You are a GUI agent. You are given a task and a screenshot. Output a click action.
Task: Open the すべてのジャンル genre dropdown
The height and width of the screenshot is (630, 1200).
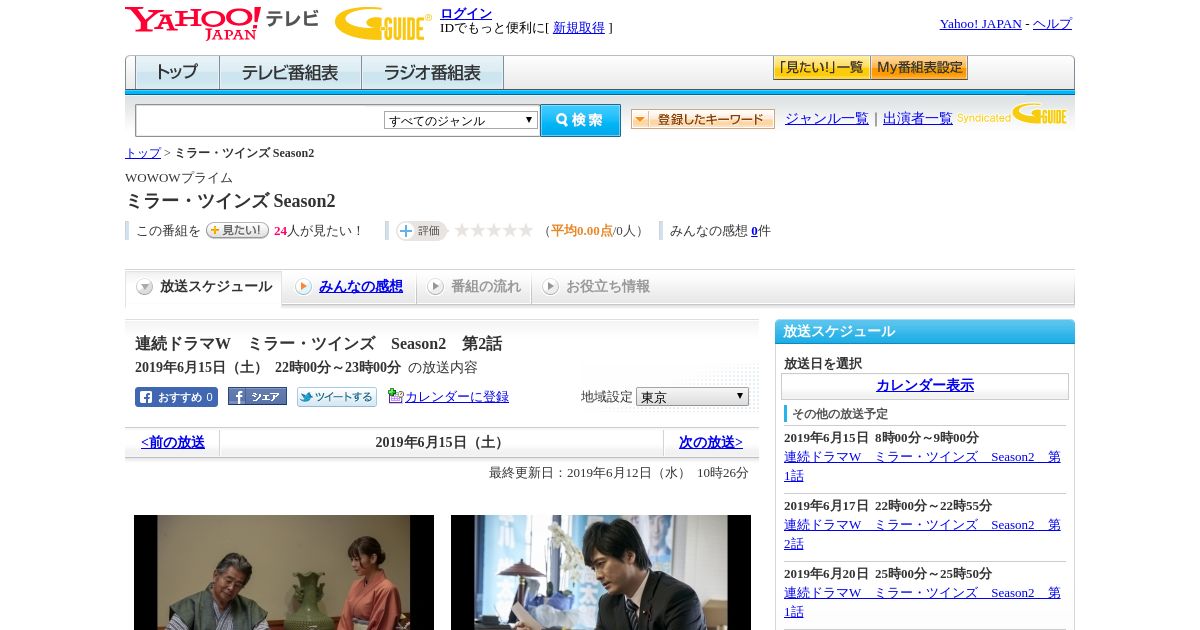(x=461, y=120)
